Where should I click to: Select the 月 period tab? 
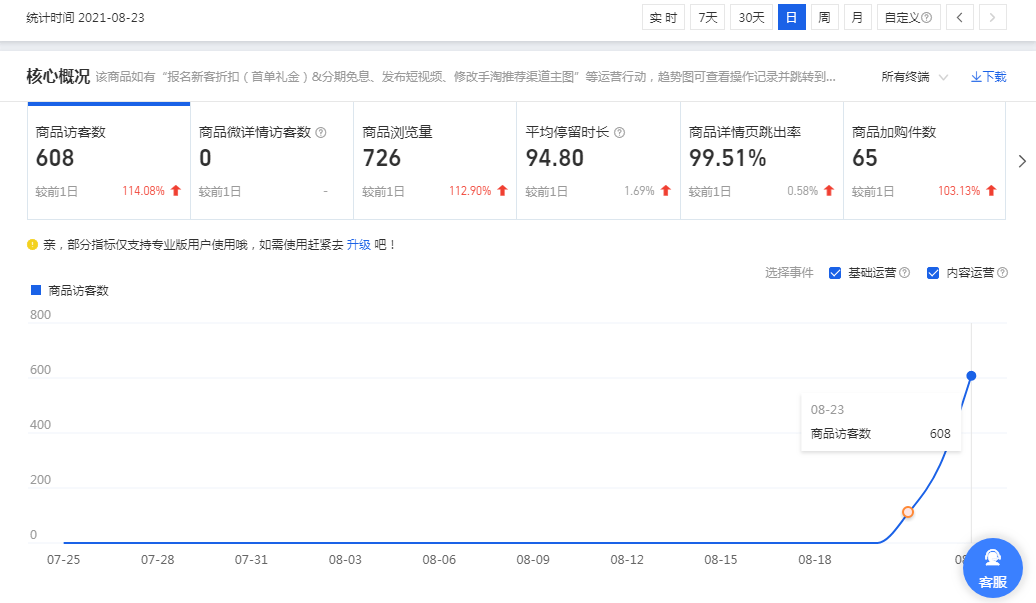[x=857, y=18]
